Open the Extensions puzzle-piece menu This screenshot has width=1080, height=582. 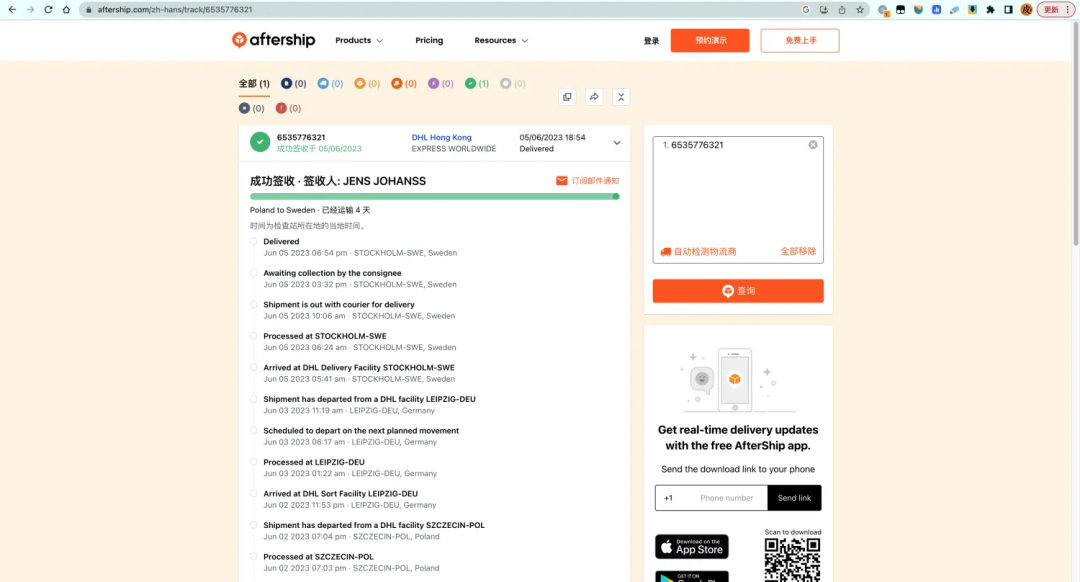click(x=990, y=10)
